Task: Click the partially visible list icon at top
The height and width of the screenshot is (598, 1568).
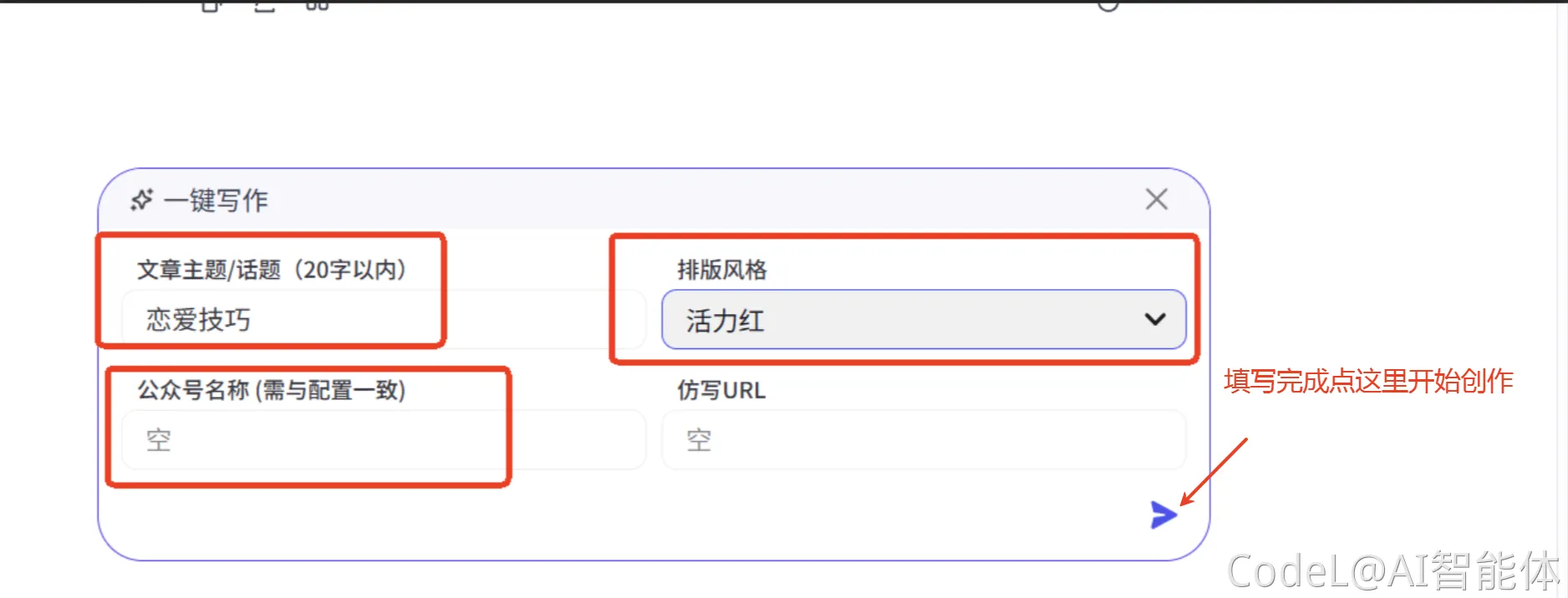Action: tap(264, 5)
